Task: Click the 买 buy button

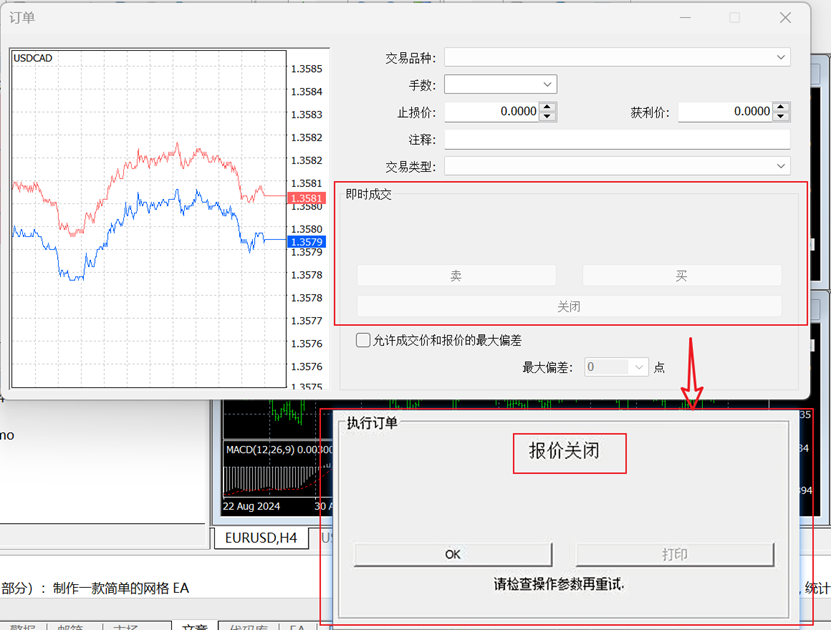Action: (681, 276)
